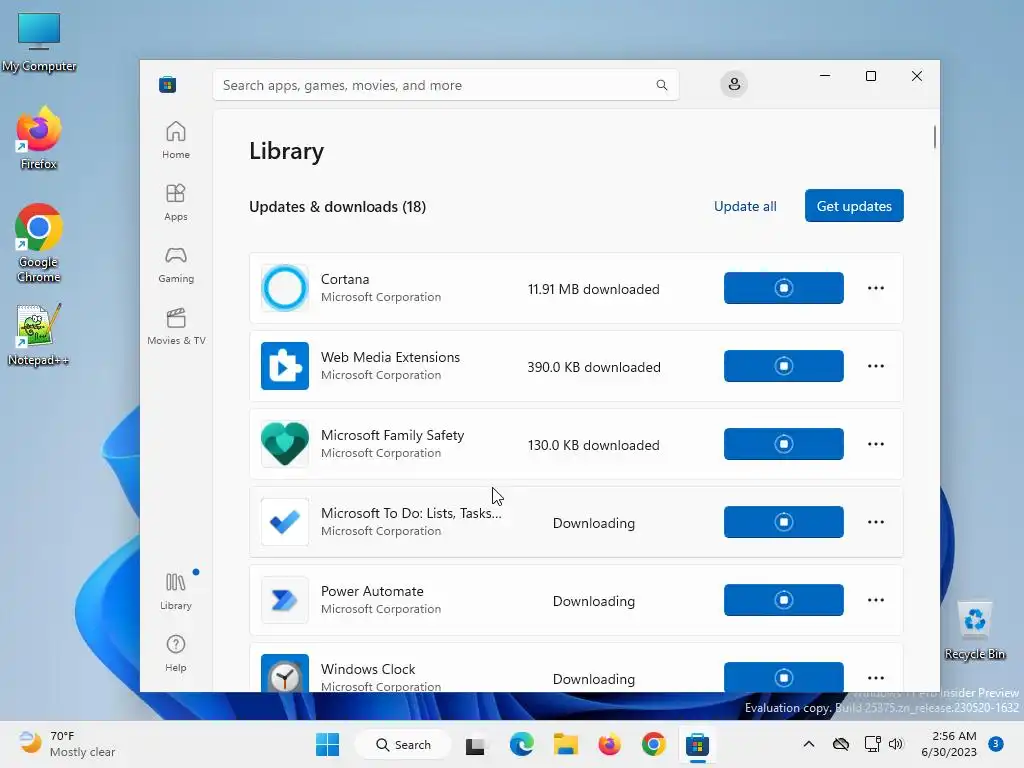The height and width of the screenshot is (768, 1024).
Task: Open the Library section in sidebar
Action: click(x=176, y=591)
